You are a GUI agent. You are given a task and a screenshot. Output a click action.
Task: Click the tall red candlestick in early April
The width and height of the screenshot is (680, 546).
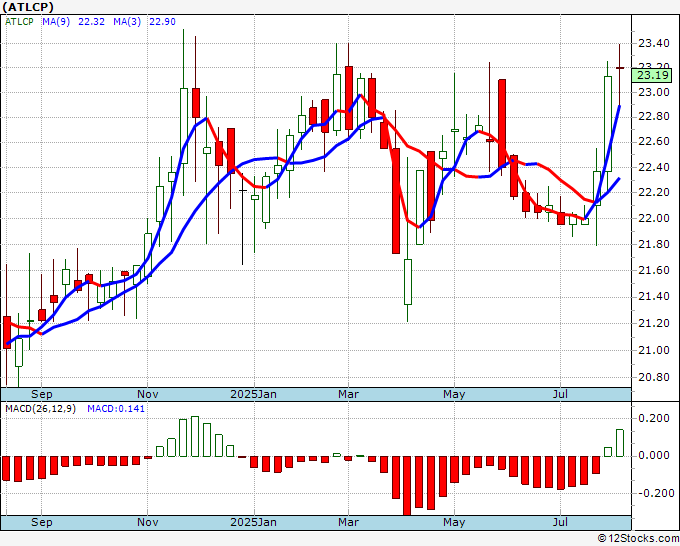(x=396, y=201)
